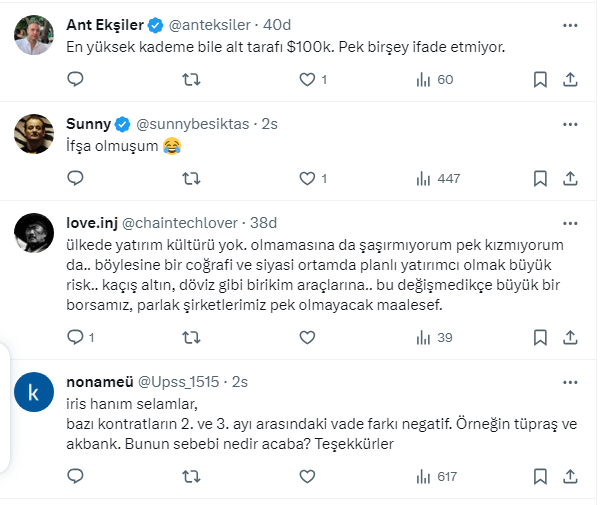This screenshot has width=603, height=505.
Task: Open more options on Ant Ekşiler's tweet
Action: (x=570, y=25)
